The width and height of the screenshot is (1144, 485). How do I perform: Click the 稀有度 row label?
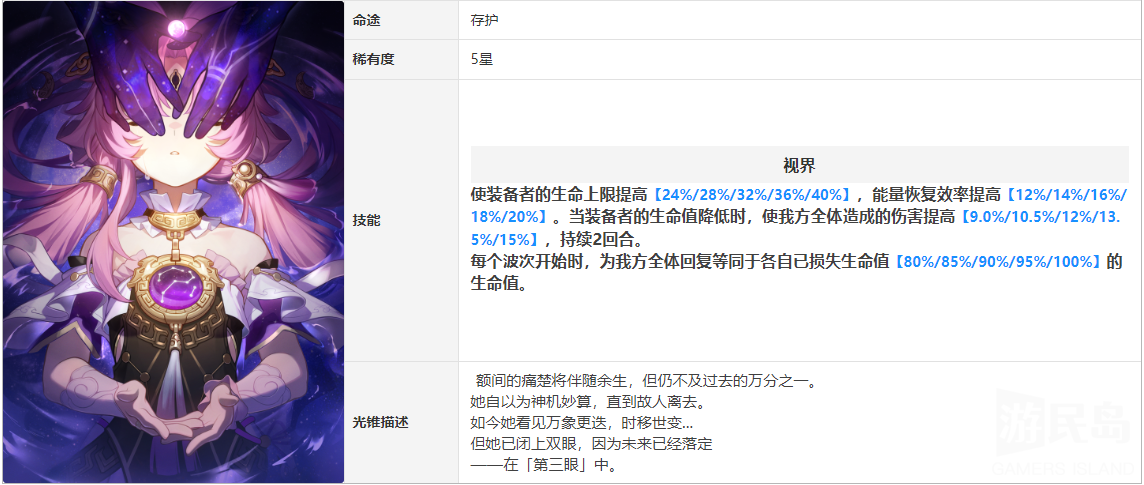point(374,60)
